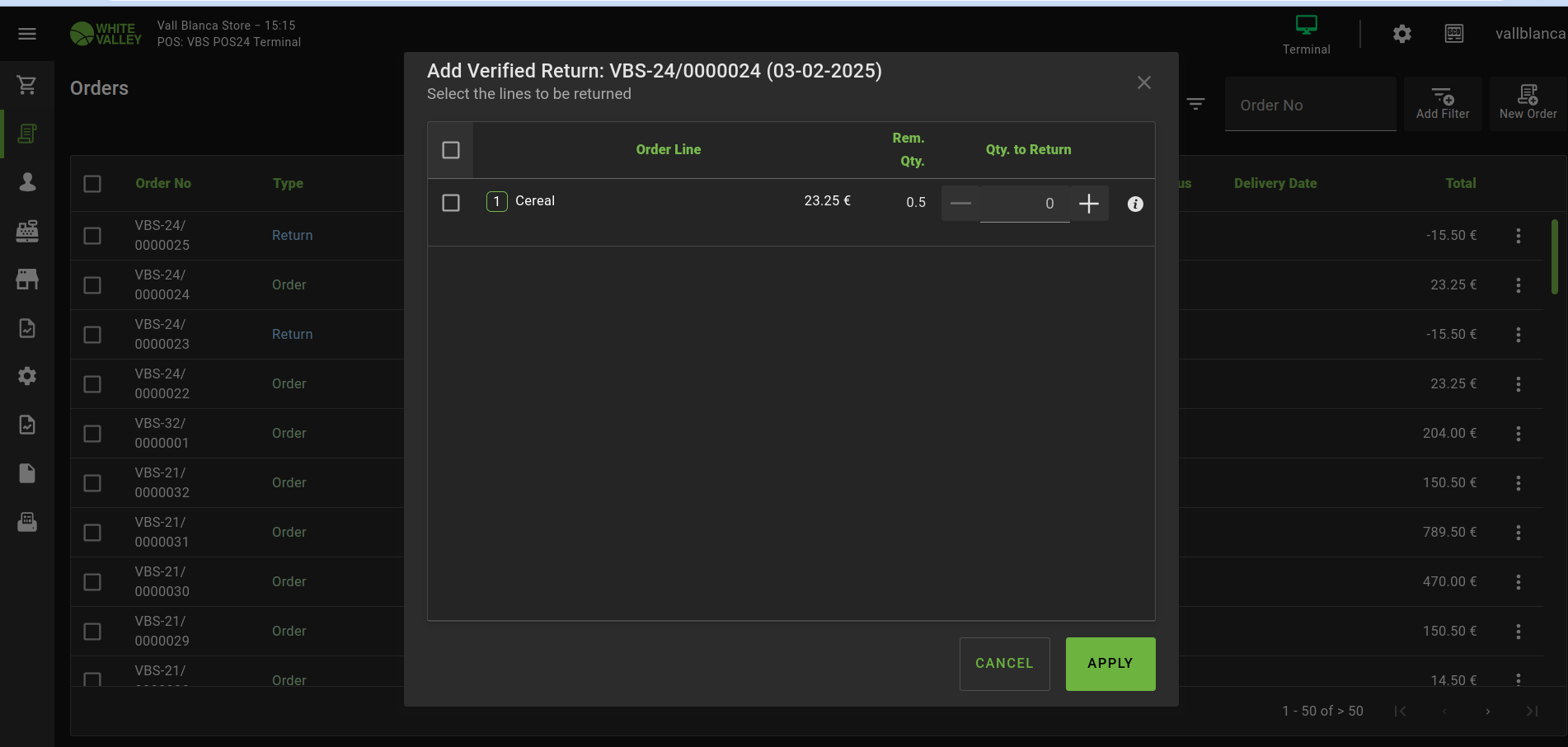The image size is (1568, 747).
Task: Check the Cereal line checkbox
Action: (x=451, y=203)
